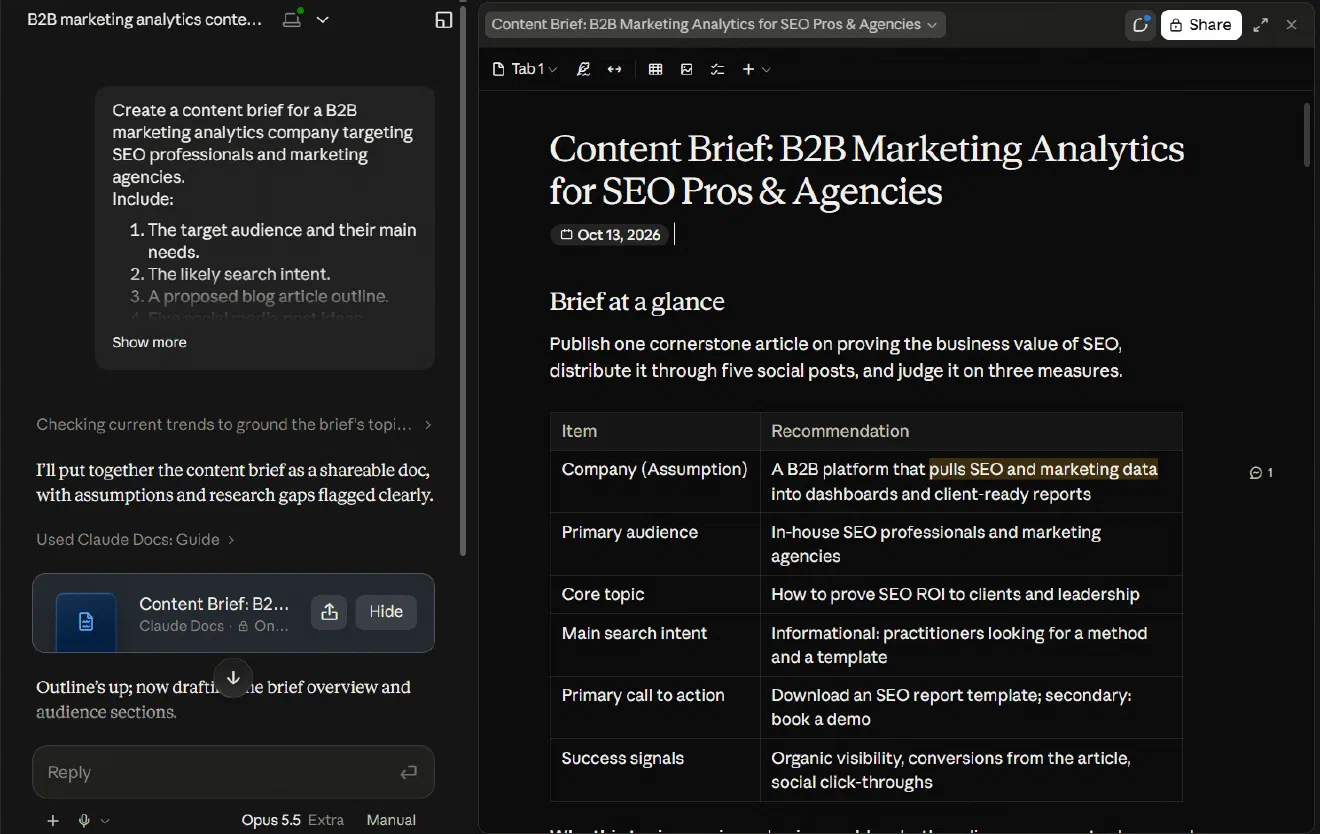Open the microphone options chevron
The width and height of the screenshot is (1320, 834).
pyautogui.click(x=105, y=821)
